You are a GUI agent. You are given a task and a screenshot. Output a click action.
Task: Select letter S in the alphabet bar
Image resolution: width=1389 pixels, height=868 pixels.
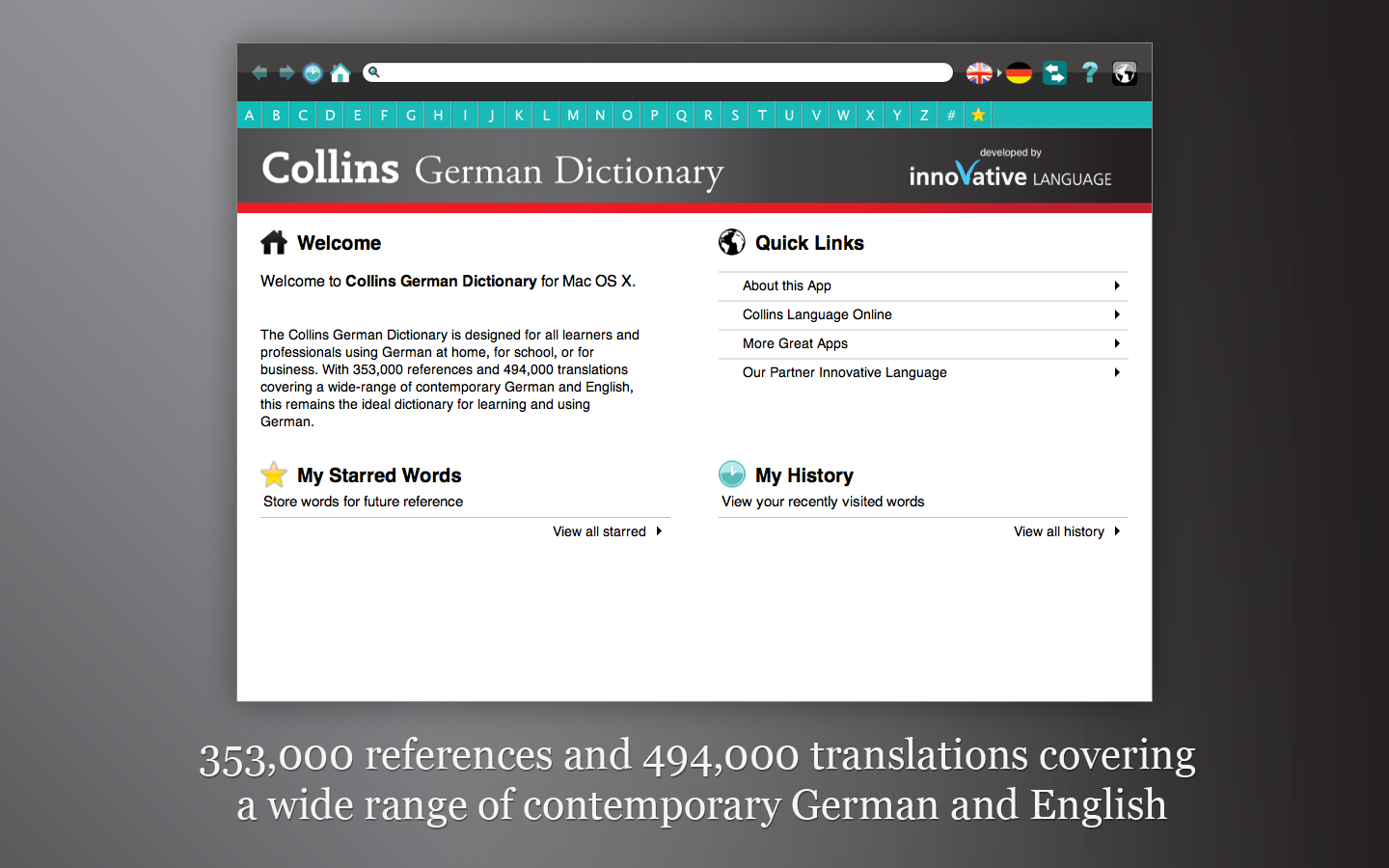click(735, 115)
